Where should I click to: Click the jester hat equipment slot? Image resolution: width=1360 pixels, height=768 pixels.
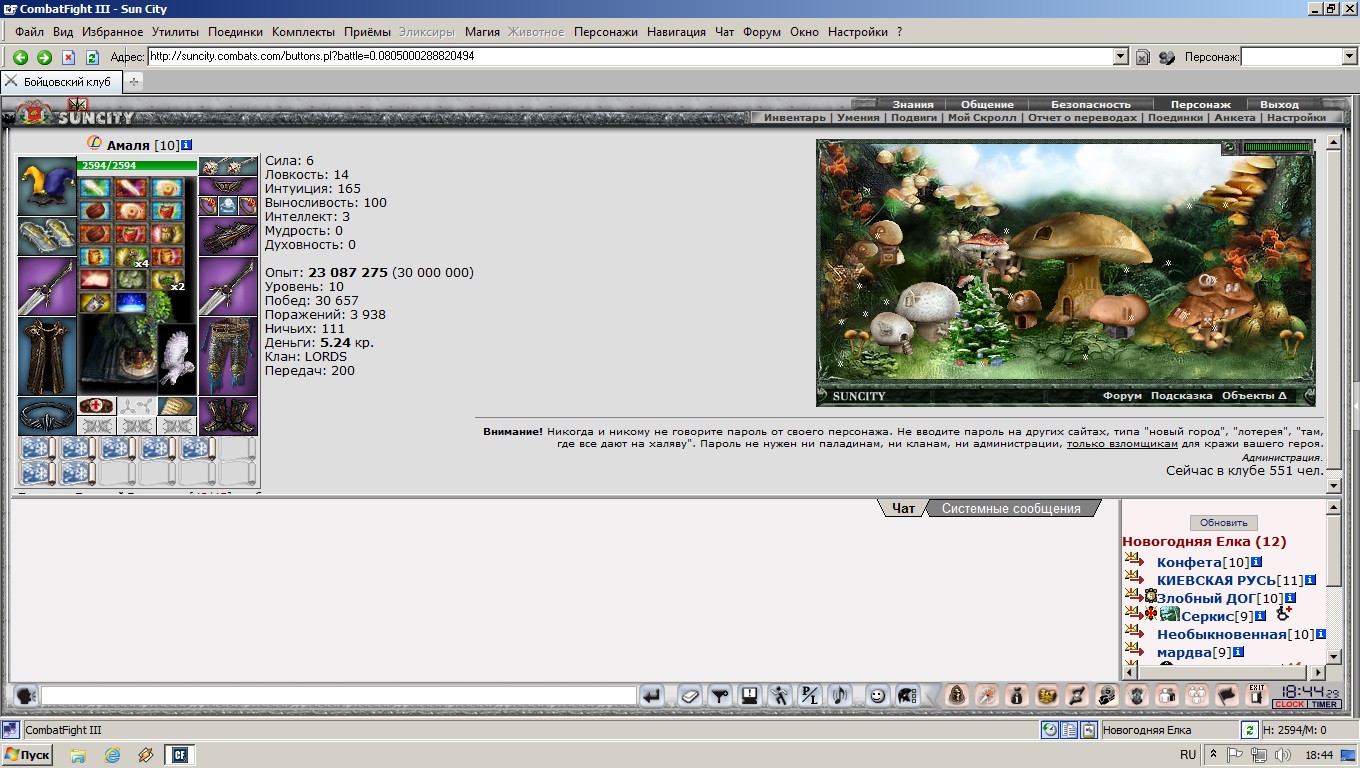[x=47, y=186]
